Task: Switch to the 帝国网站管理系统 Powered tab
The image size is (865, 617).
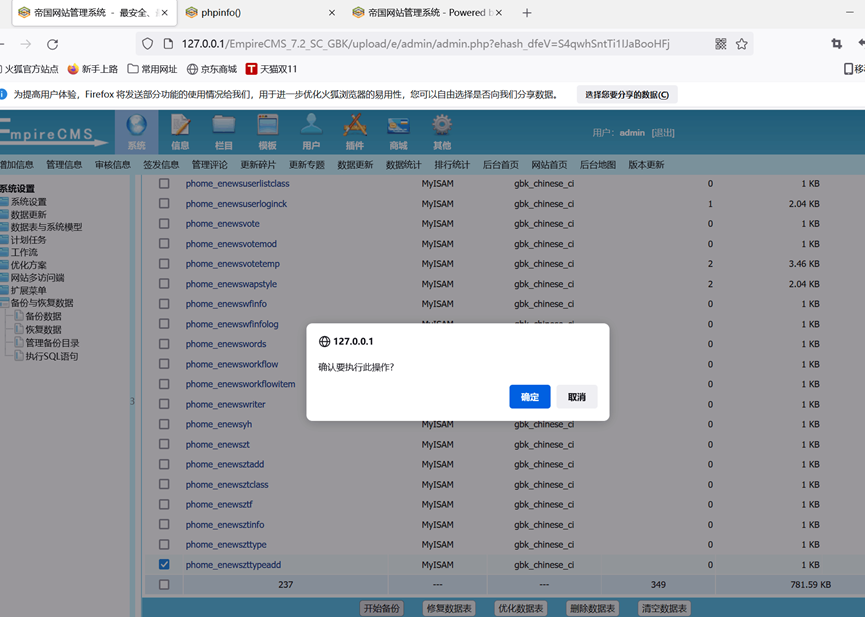Action: pos(428,13)
